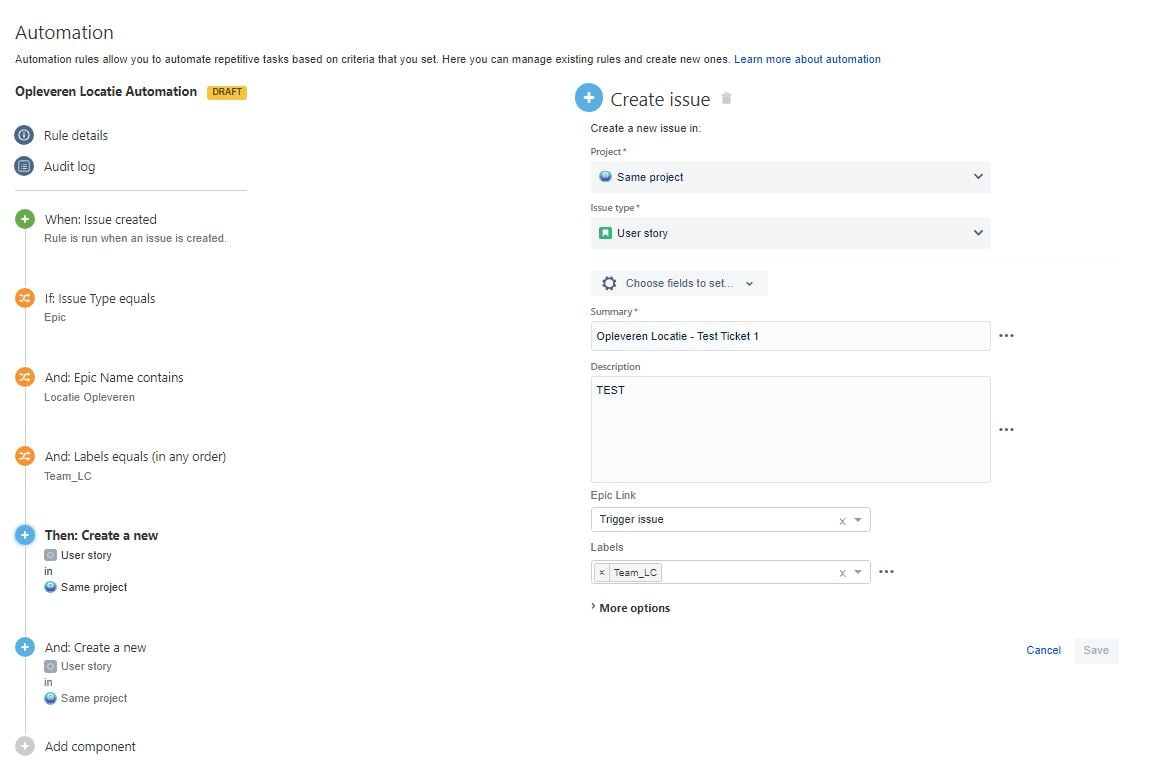Select the Then: Create a new step

(x=101, y=536)
